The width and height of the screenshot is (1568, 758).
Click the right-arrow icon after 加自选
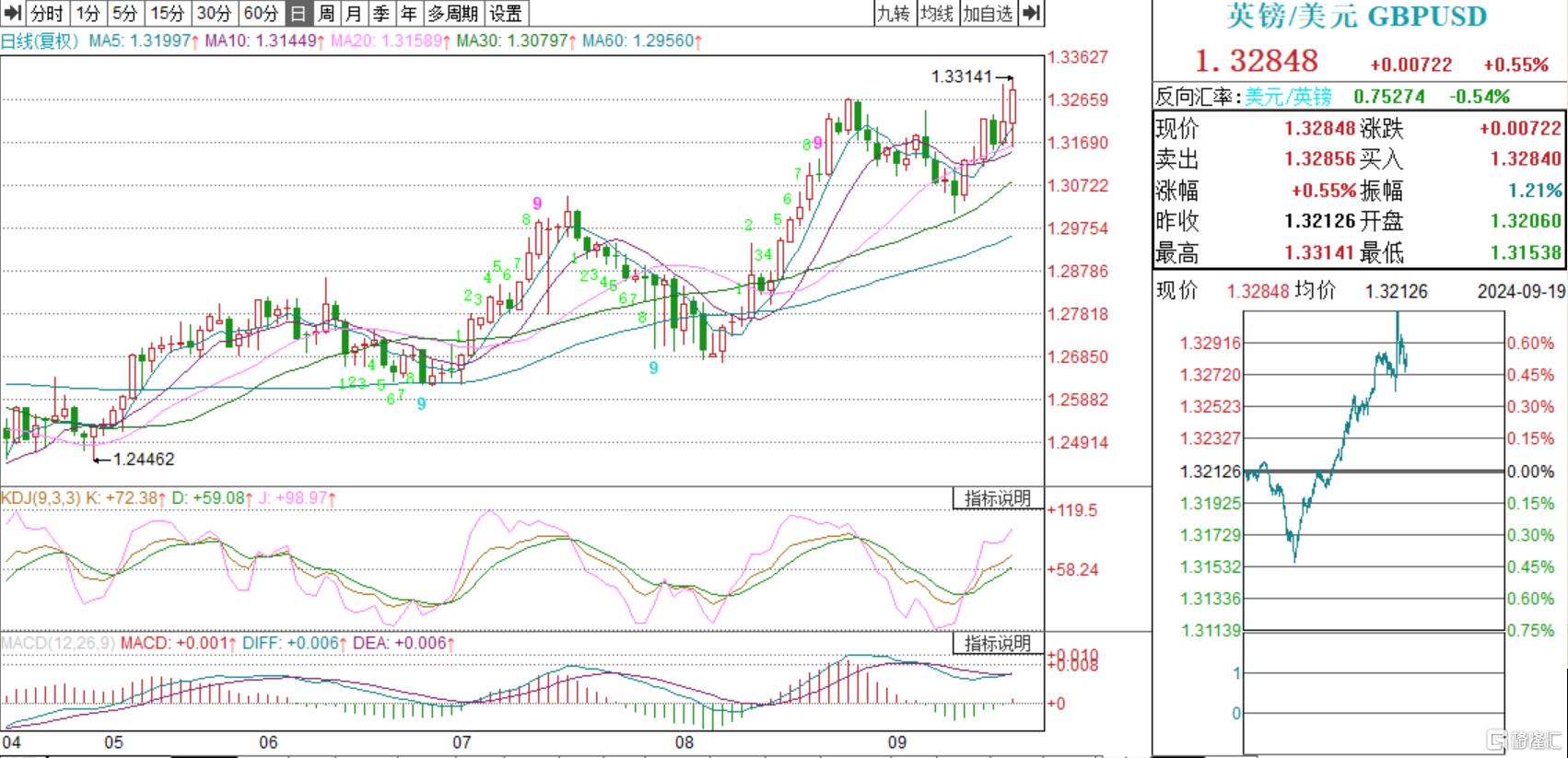[1033, 13]
